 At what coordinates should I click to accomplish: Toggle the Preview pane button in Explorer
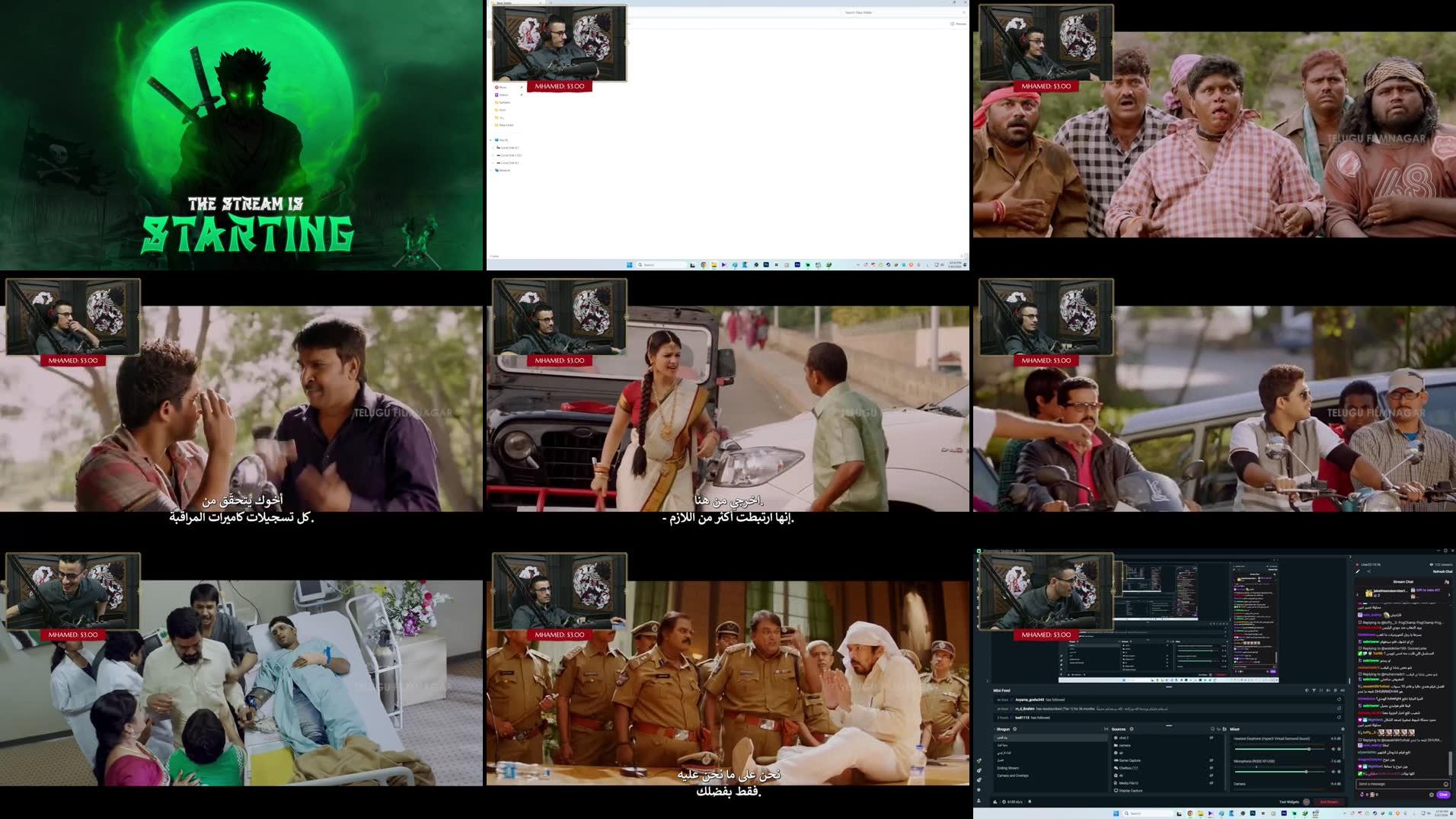pos(958,24)
